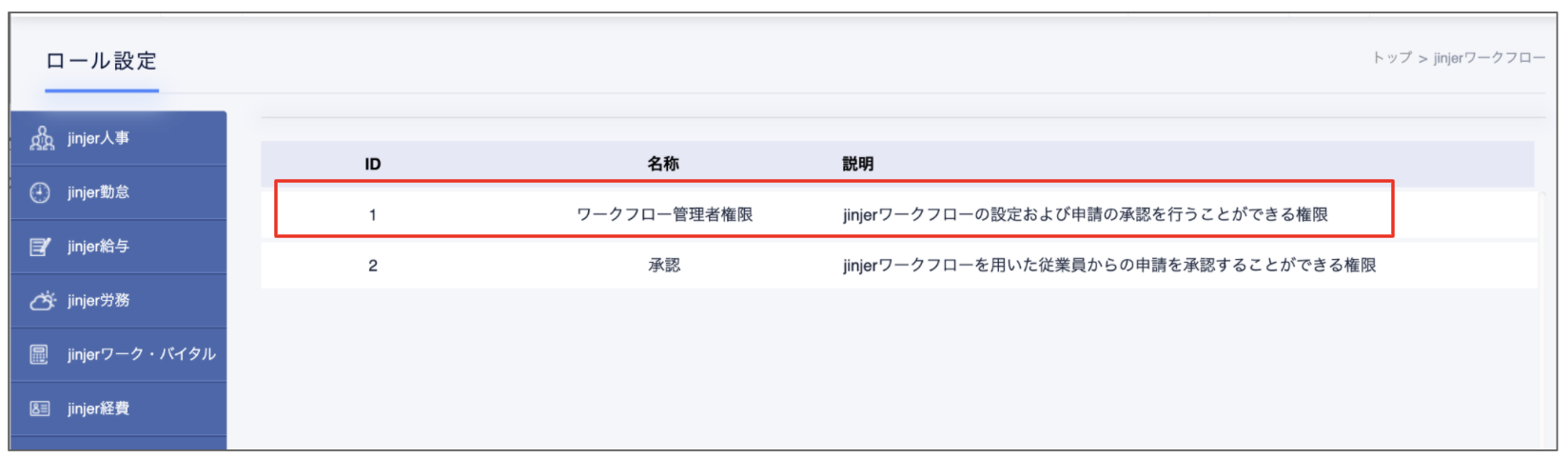Open jinjer勤怠 from the sidebar menu
This screenshot has width=1568, height=459.
point(98,193)
